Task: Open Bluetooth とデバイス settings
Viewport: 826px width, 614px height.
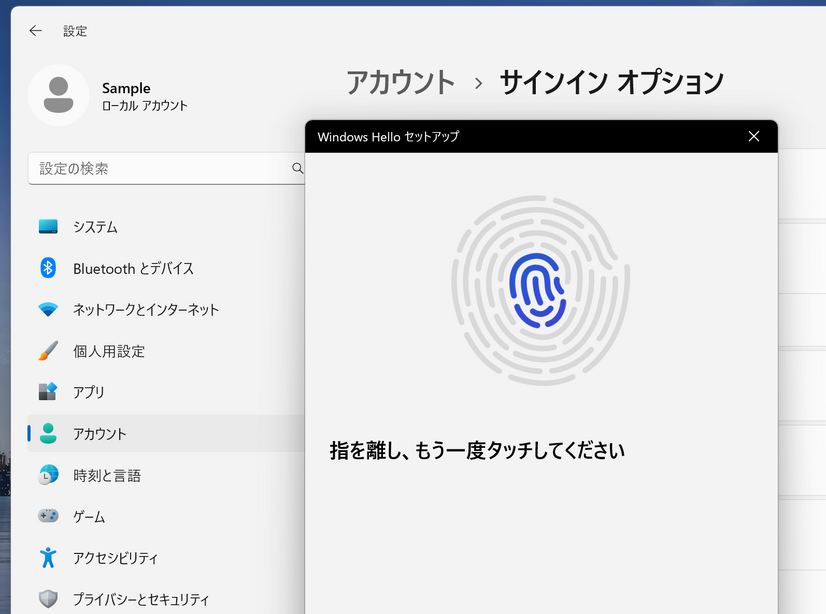Action: point(166,268)
